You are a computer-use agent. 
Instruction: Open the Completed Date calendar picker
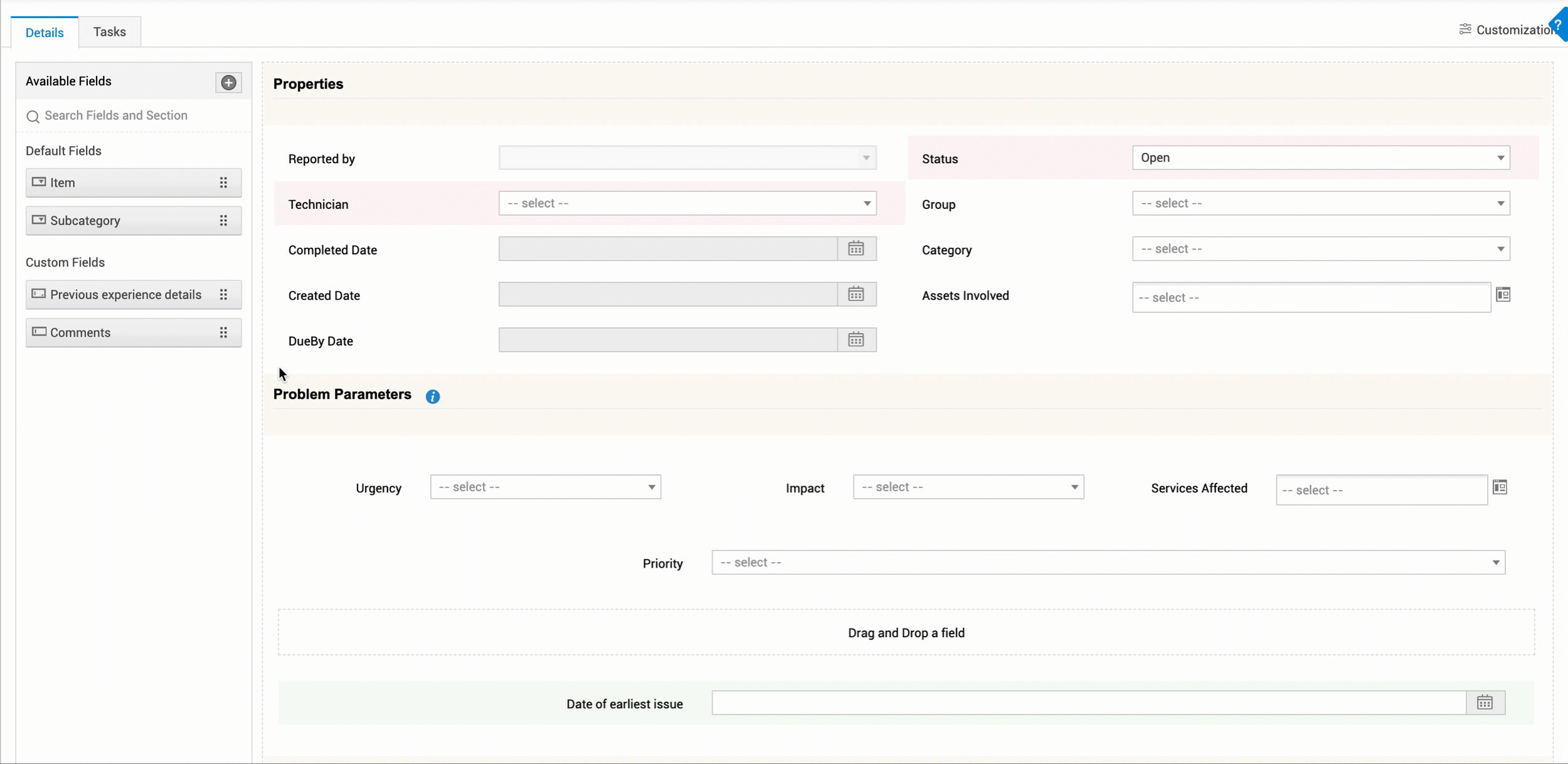pos(856,249)
